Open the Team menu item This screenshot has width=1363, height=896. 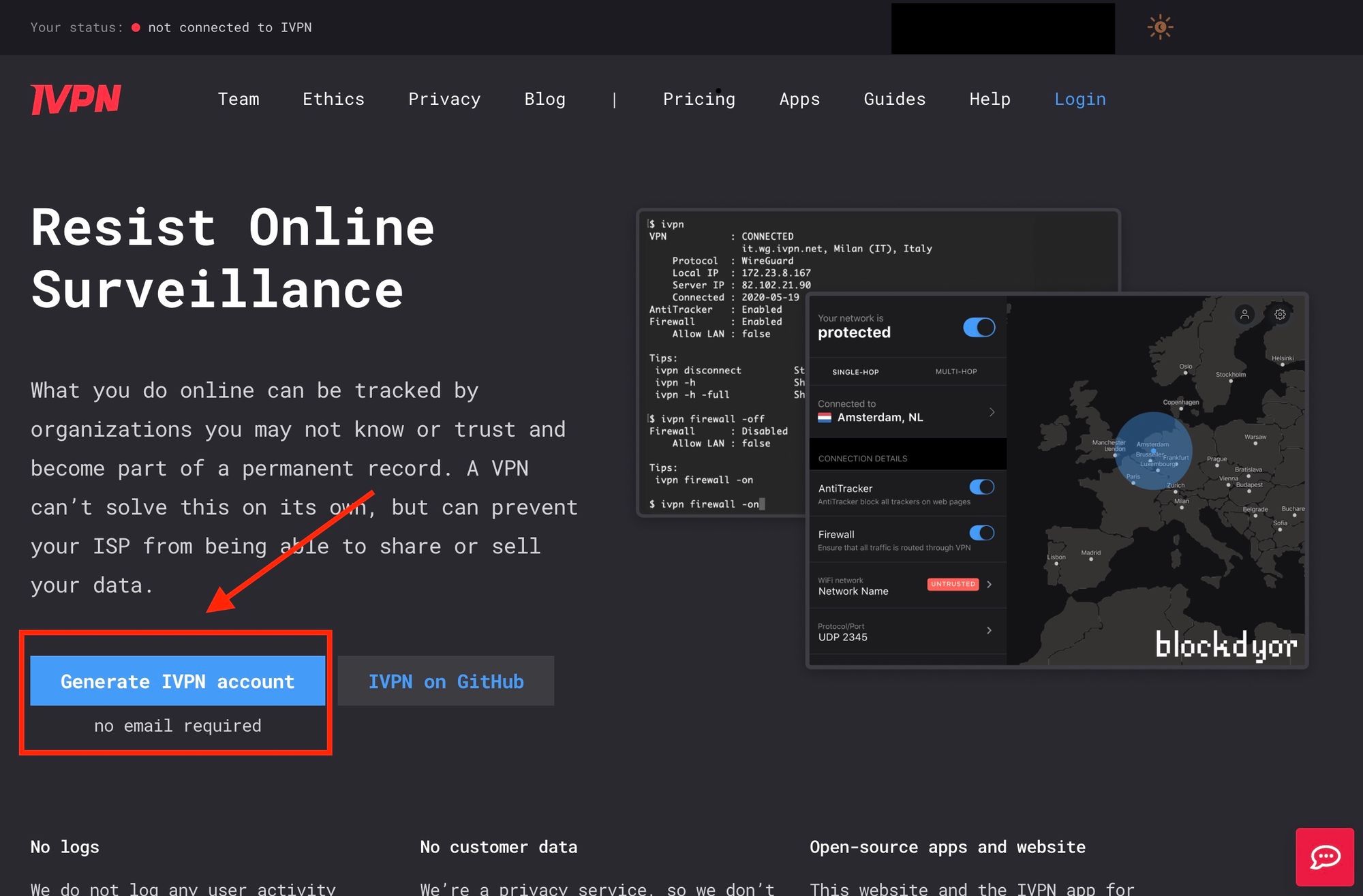click(x=239, y=99)
